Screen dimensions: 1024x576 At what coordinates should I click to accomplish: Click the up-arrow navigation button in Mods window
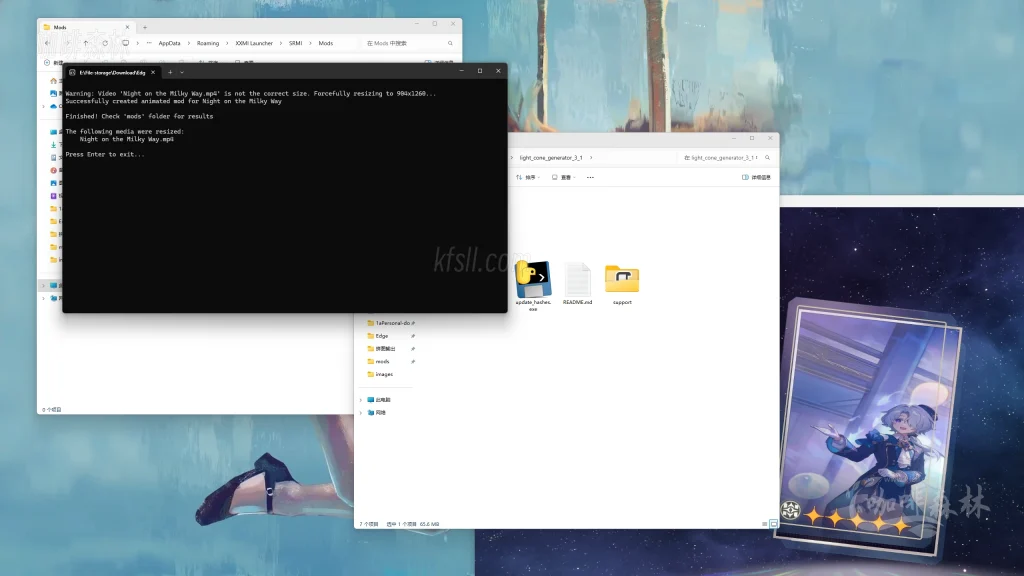click(86, 43)
